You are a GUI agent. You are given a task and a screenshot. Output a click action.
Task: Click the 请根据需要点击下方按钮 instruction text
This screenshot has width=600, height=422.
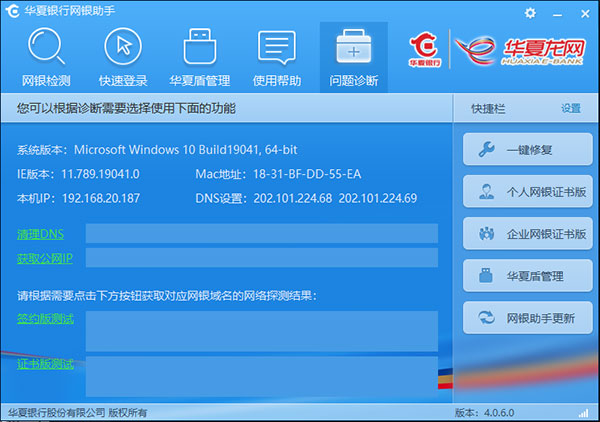(x=167, y=295)
